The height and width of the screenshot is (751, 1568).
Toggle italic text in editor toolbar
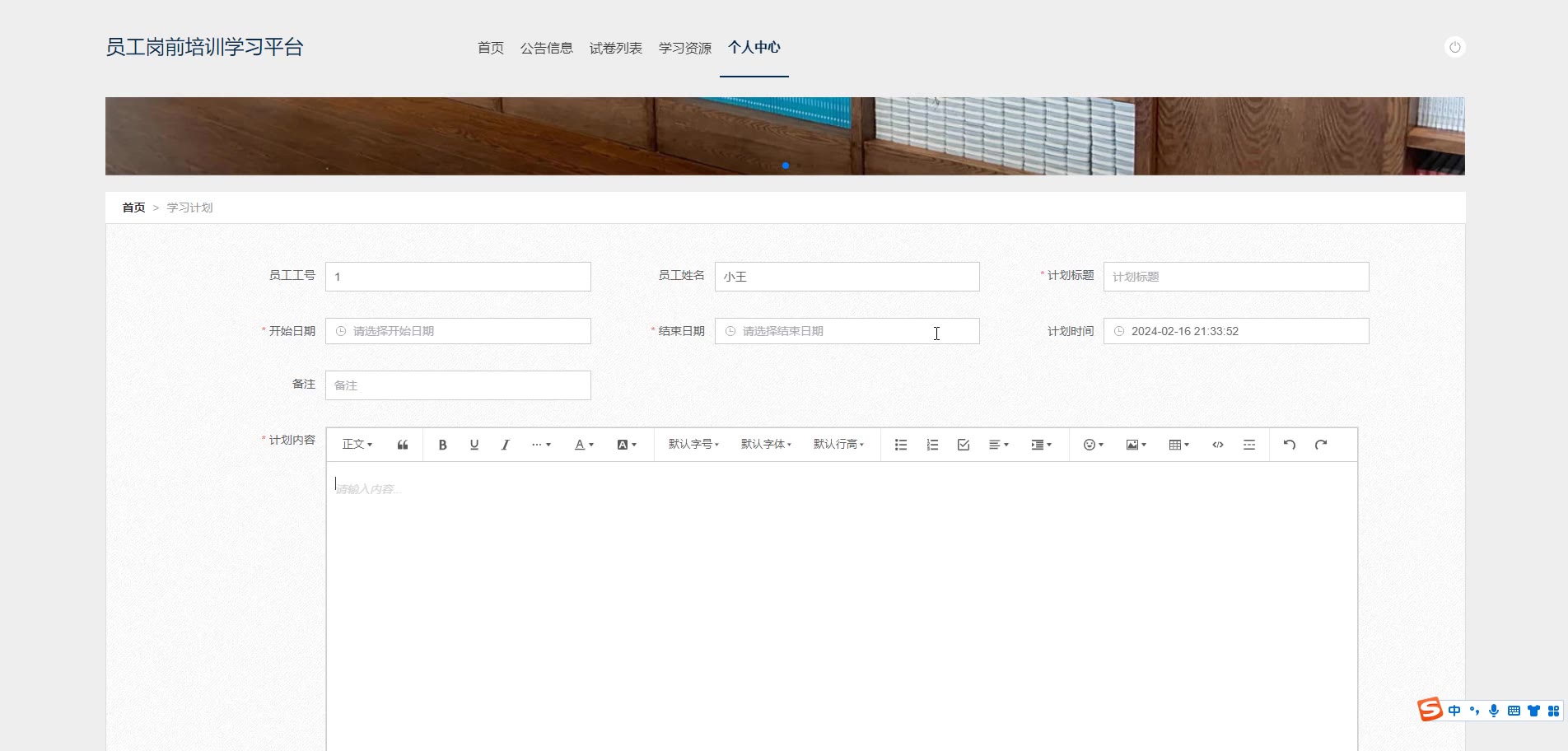point(505,445)
